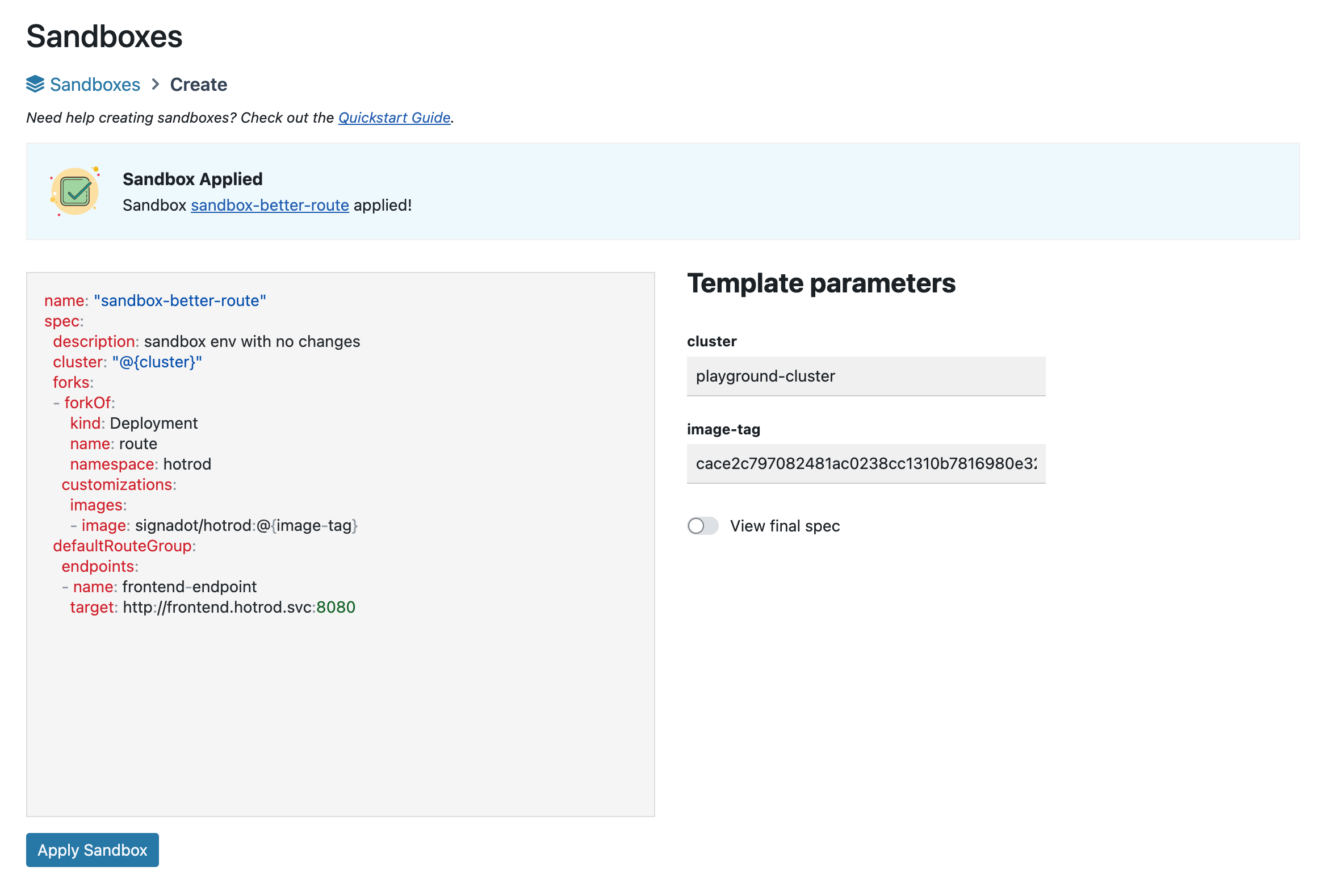Click the View final spec label

click(785, 526)
